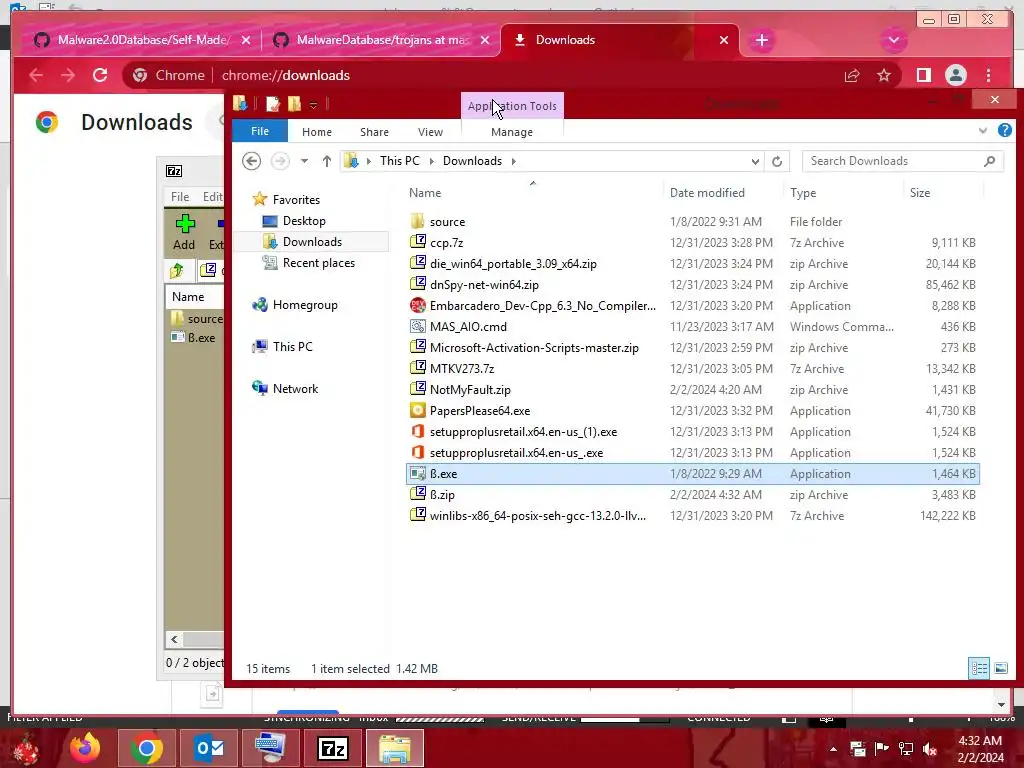This screenshot has height=768, width=1024.
Task: Select MAS_AIO.cmd script icon
Action: click(x=417, y=326)
